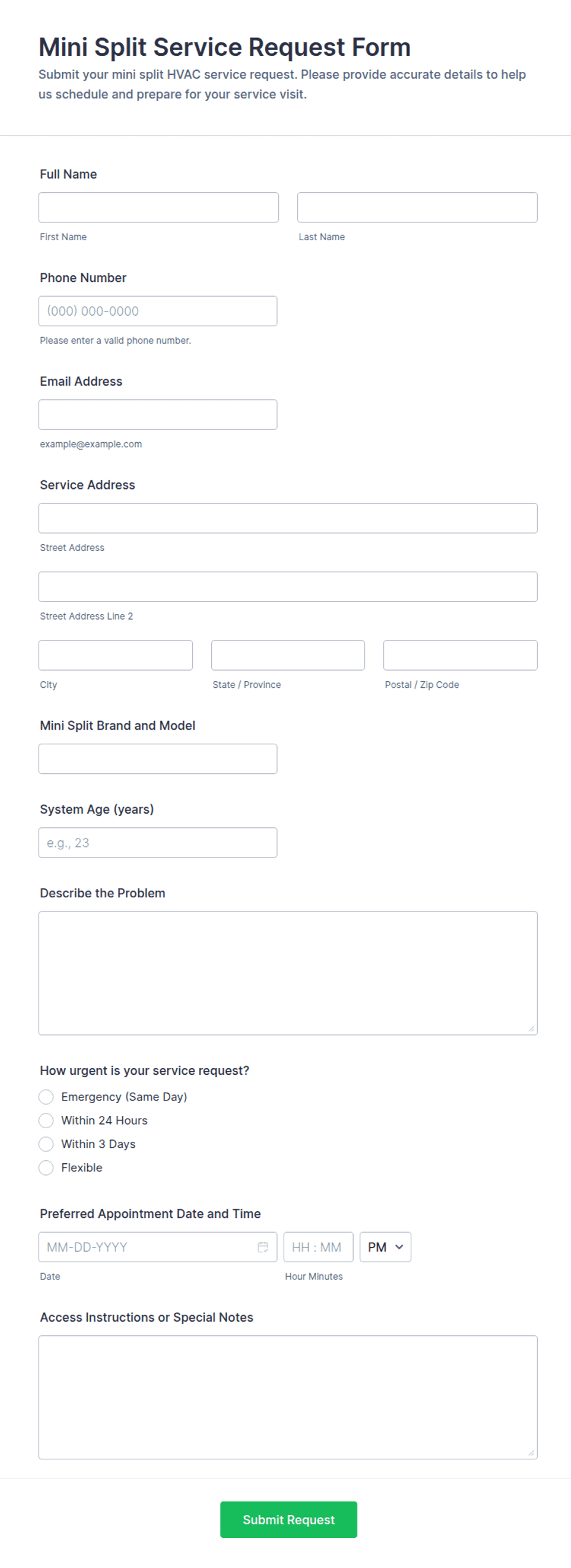Click the State / Province field
Viewport: 571px width, 1568px height.
[288, 655]
